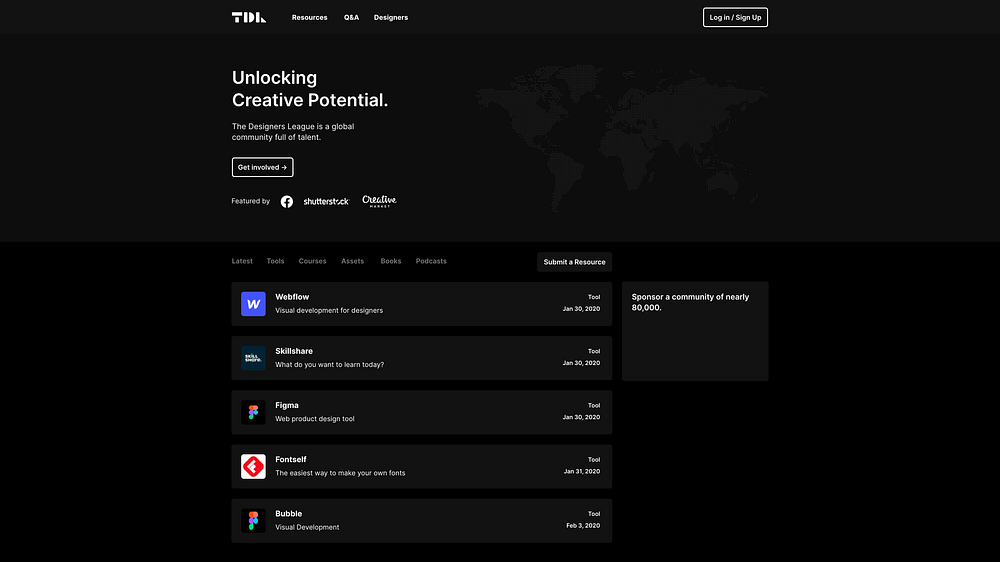Viewport: 1000px width, 562px height.
Task: Switch to the Books tab
Action: 391,261
